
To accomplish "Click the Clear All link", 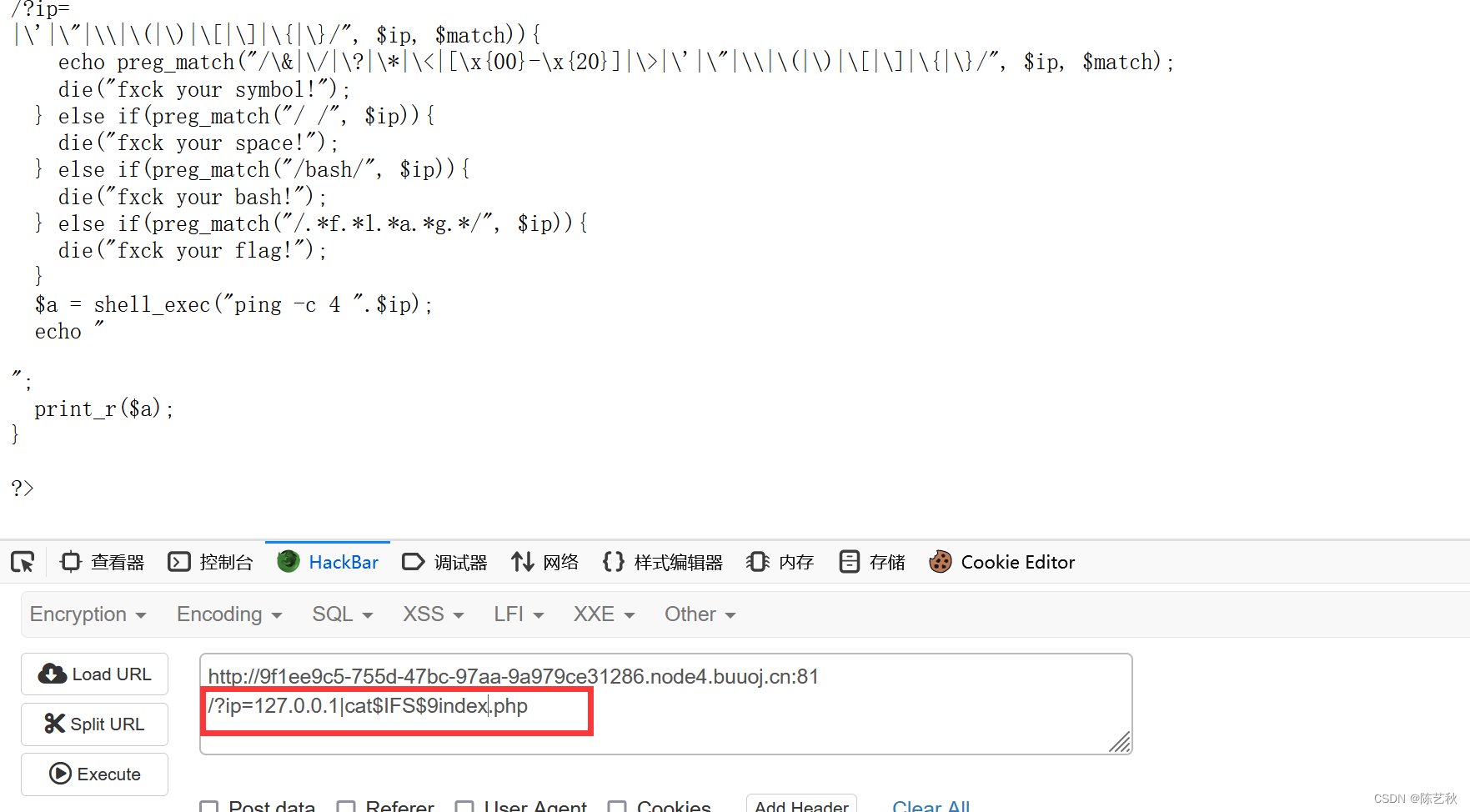I will point(931,806).
